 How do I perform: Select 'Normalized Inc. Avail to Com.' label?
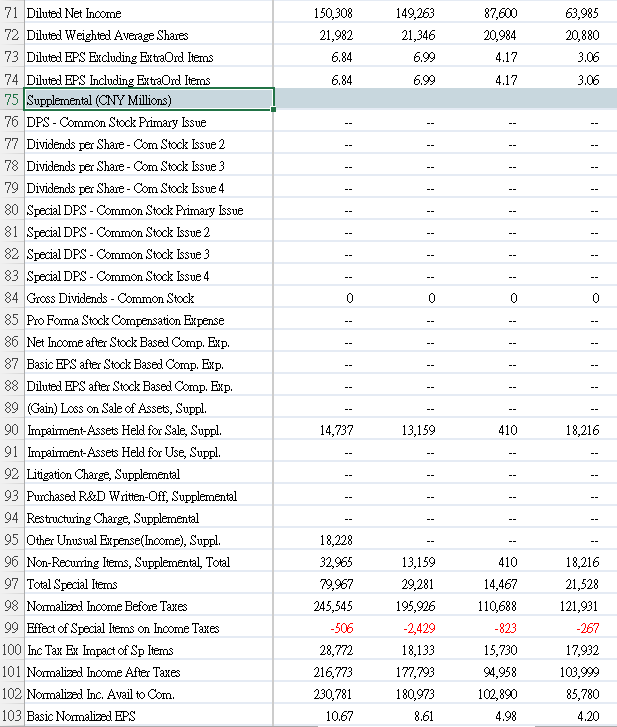tap(101, 695)
